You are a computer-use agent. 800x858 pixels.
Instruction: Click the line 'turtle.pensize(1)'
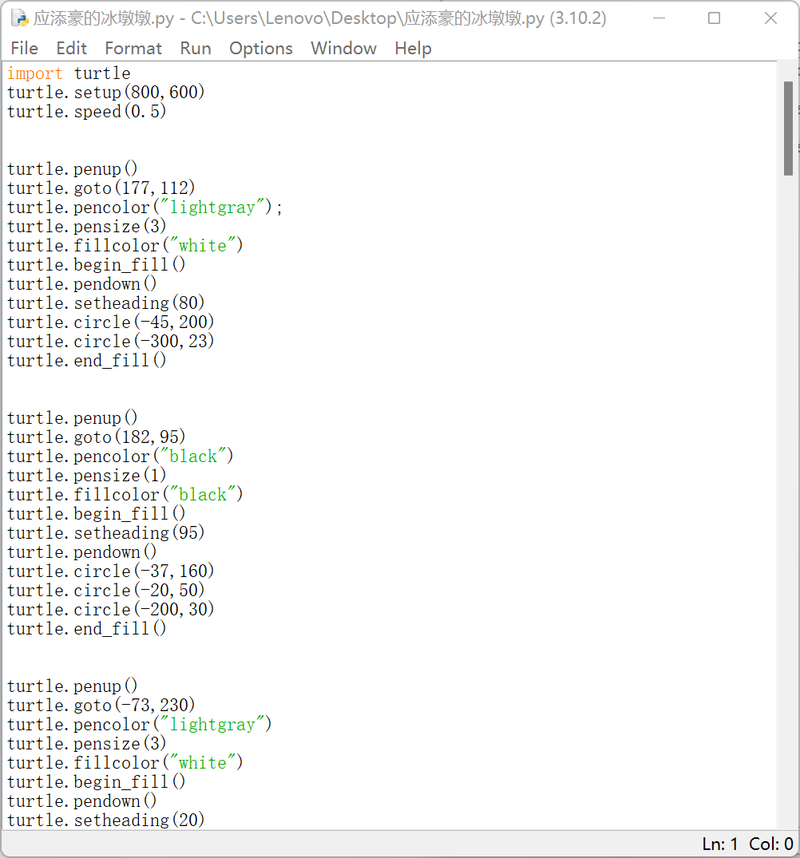point(86,475)
